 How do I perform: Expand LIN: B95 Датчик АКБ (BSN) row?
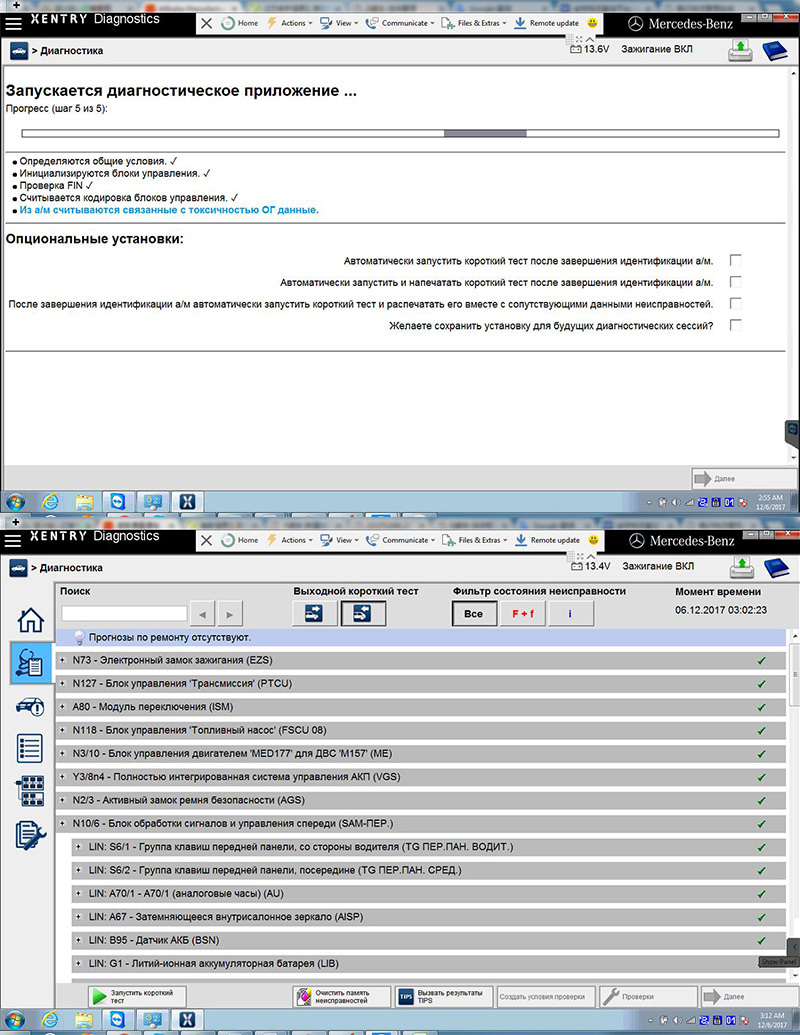point(79,940)
